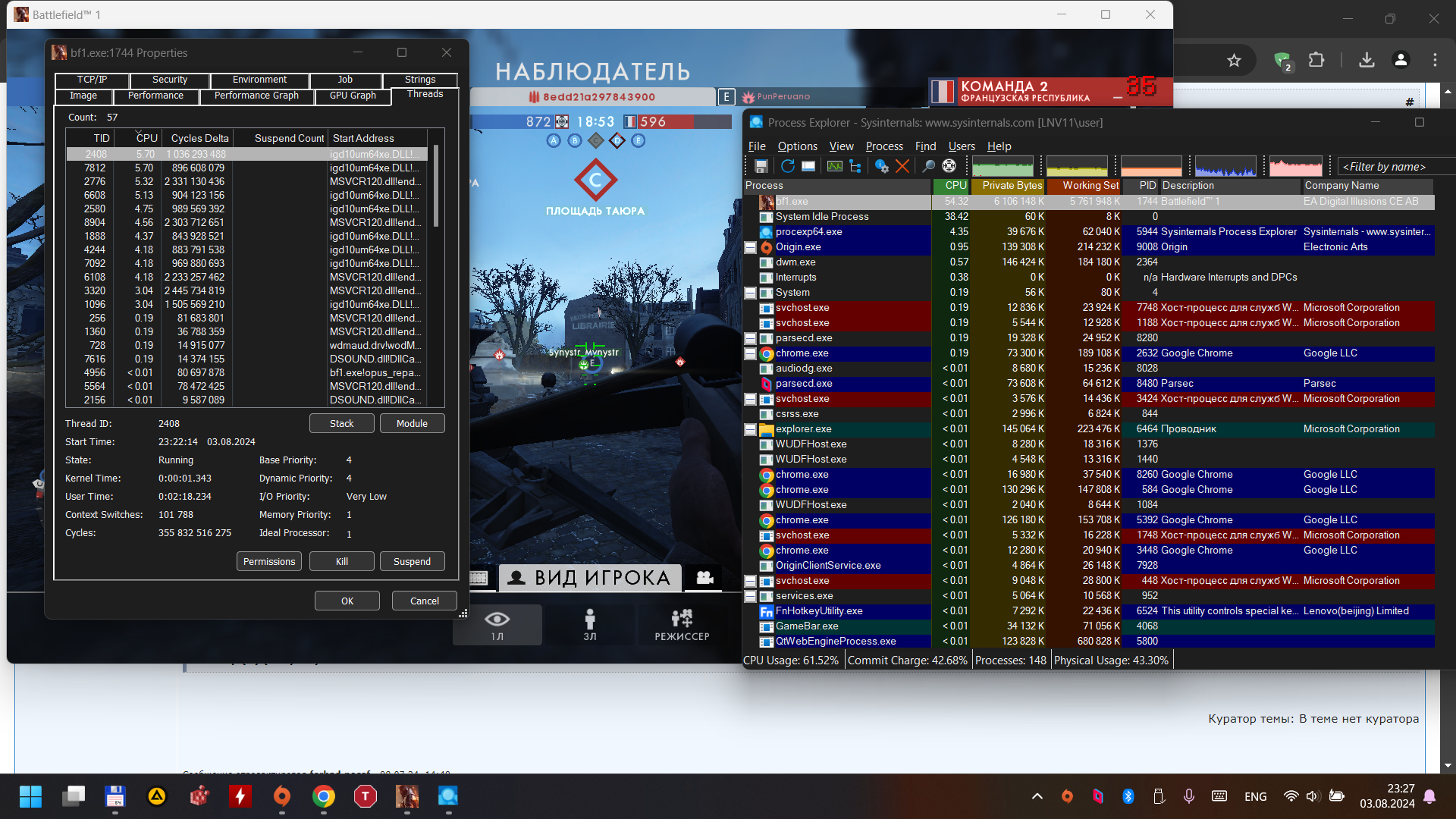Open the System Information graph icon
Screen dimensions: 1456x819
834,166
